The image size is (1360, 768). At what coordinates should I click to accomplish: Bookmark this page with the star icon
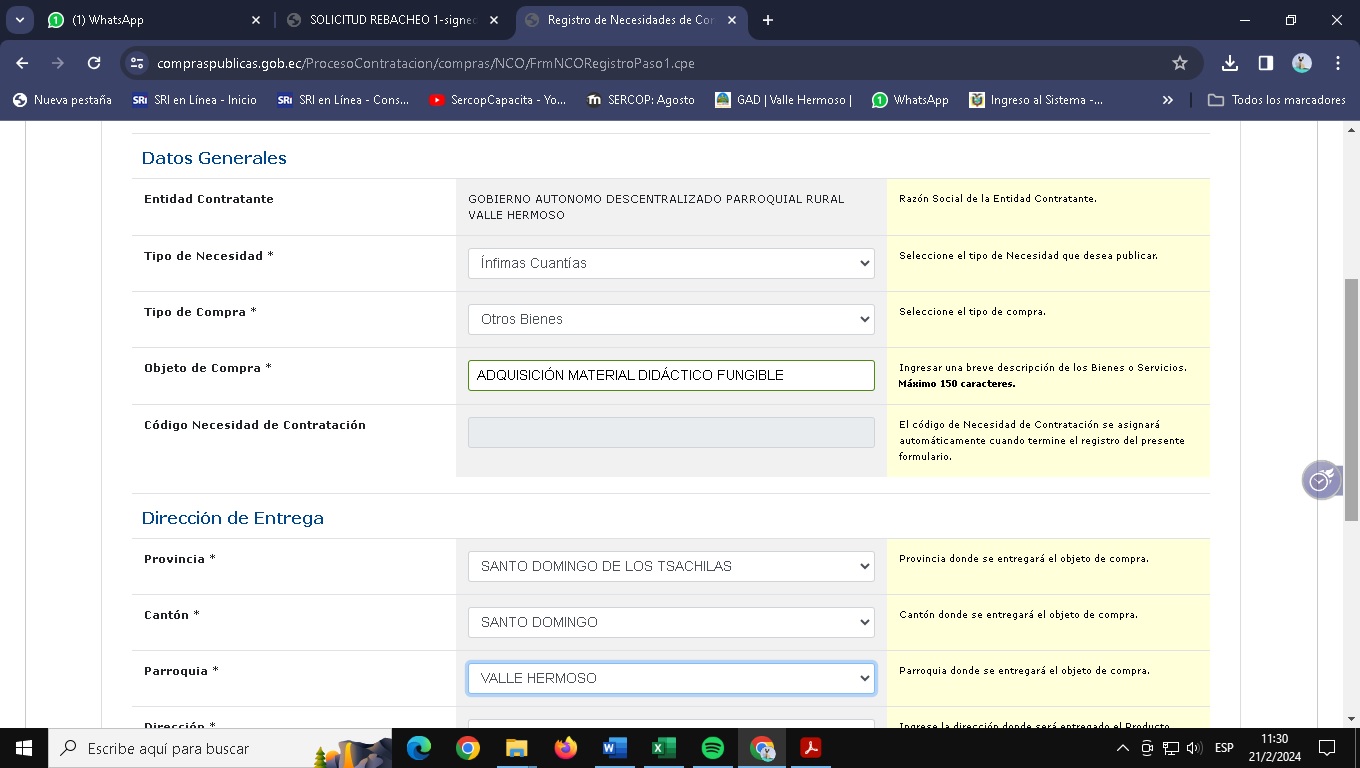click(1180, 63)
